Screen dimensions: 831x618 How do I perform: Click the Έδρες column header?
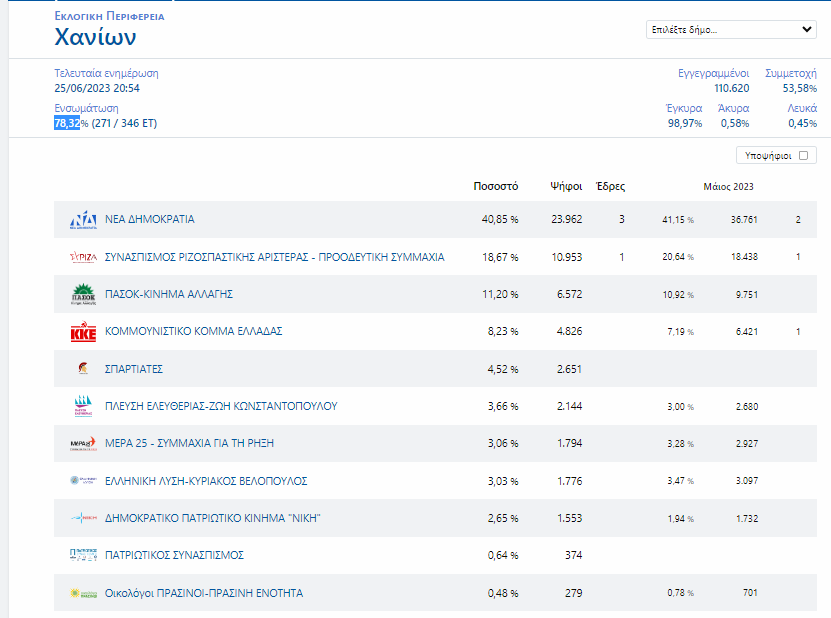pyautogui.click(x=611, y=186)
